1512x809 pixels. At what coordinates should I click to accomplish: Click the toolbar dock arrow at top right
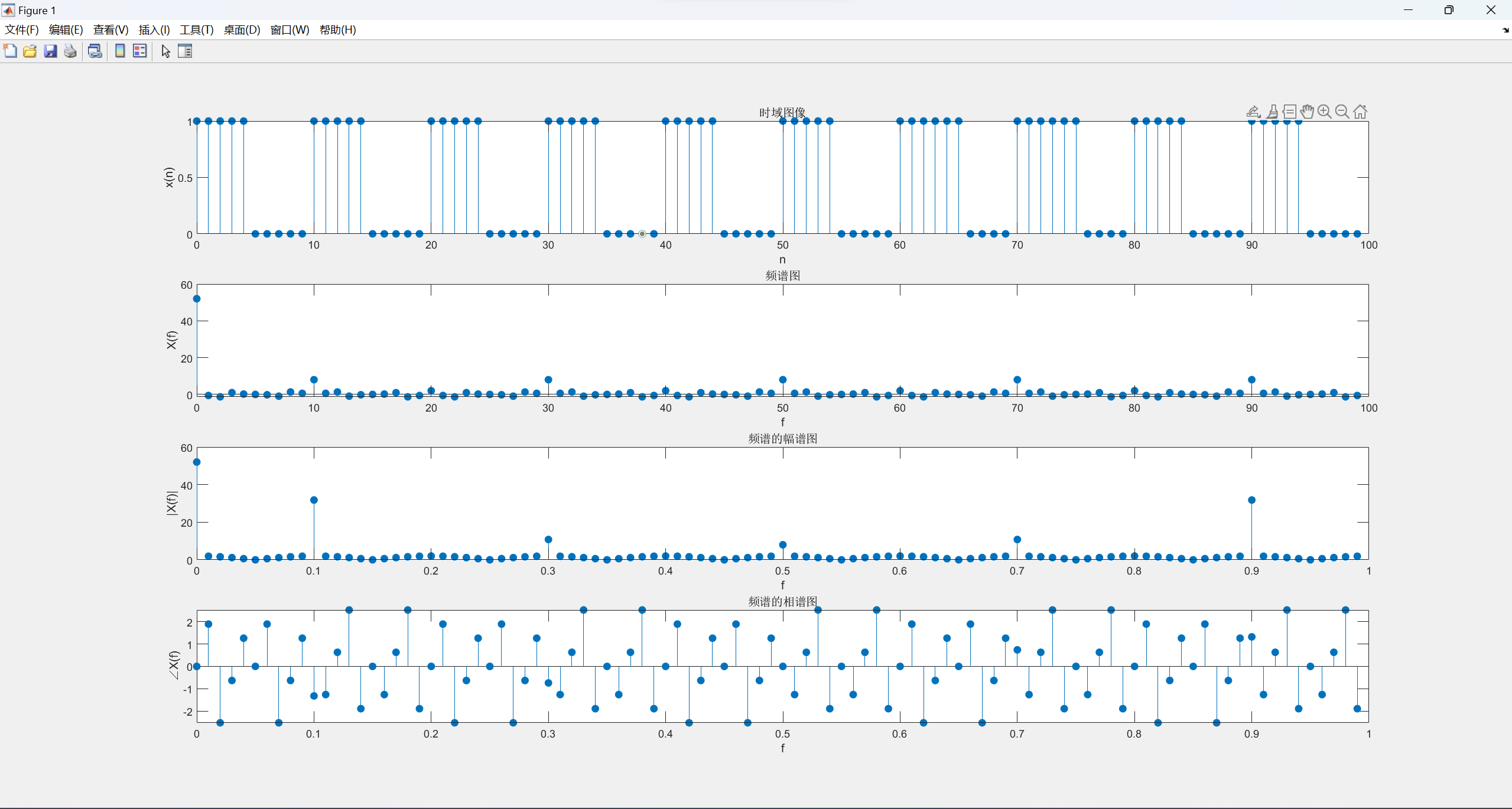point(1505,30)
